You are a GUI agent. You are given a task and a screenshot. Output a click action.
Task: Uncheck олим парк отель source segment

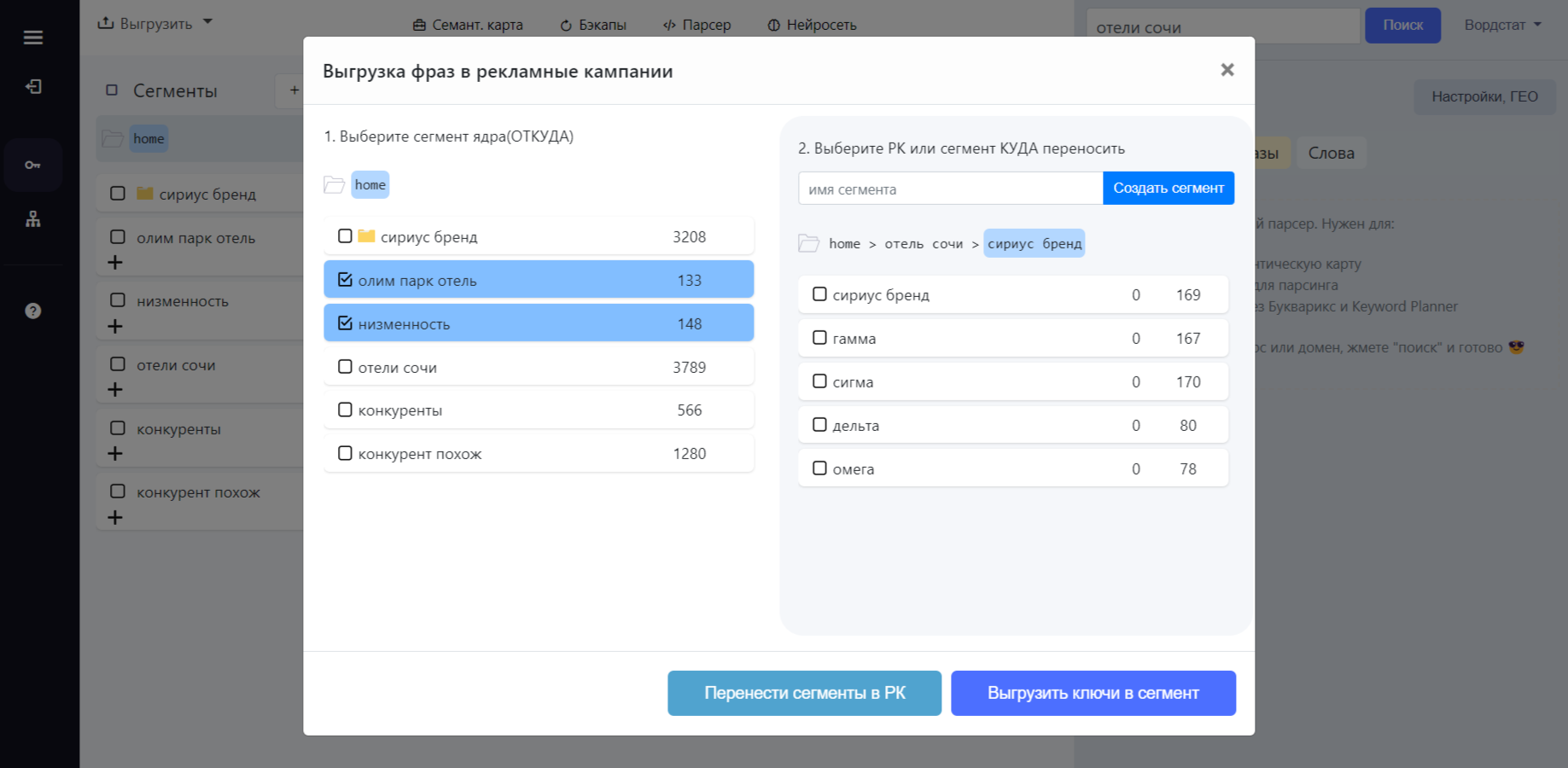click(x=345, y=279)
